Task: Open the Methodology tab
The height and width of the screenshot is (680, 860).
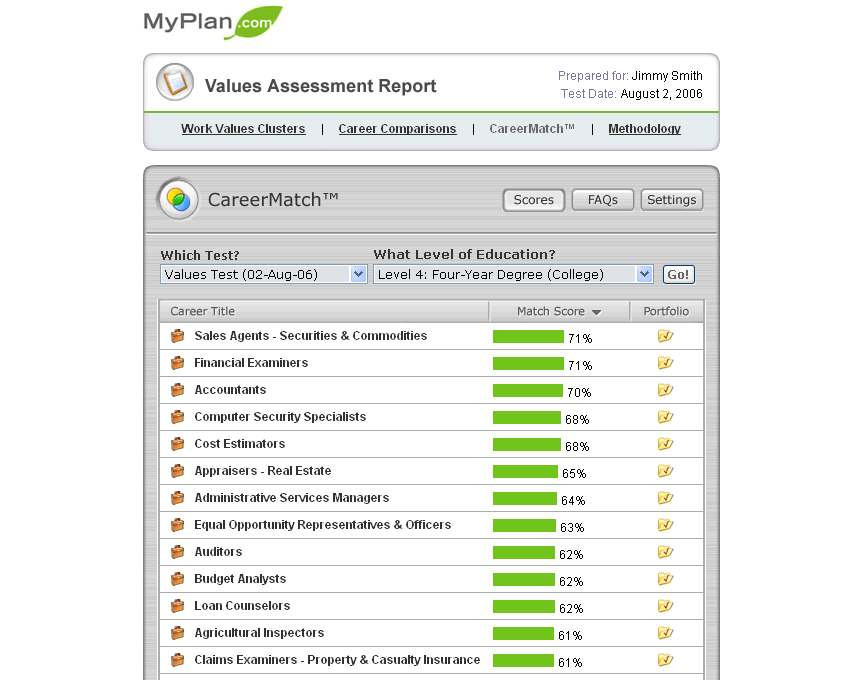Action: pos(644,129)
